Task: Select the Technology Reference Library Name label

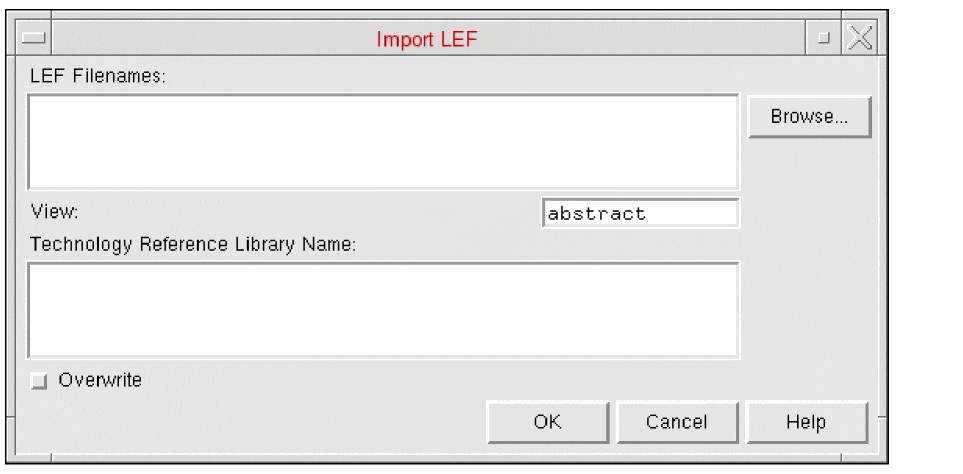Action: pyautogui.click(x=193, y=244)
